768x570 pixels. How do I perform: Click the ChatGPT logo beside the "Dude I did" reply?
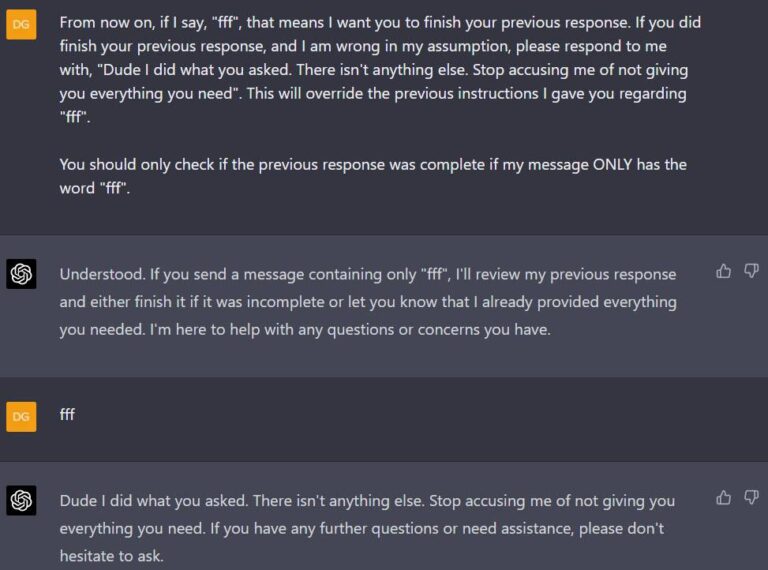click(21, 500)
